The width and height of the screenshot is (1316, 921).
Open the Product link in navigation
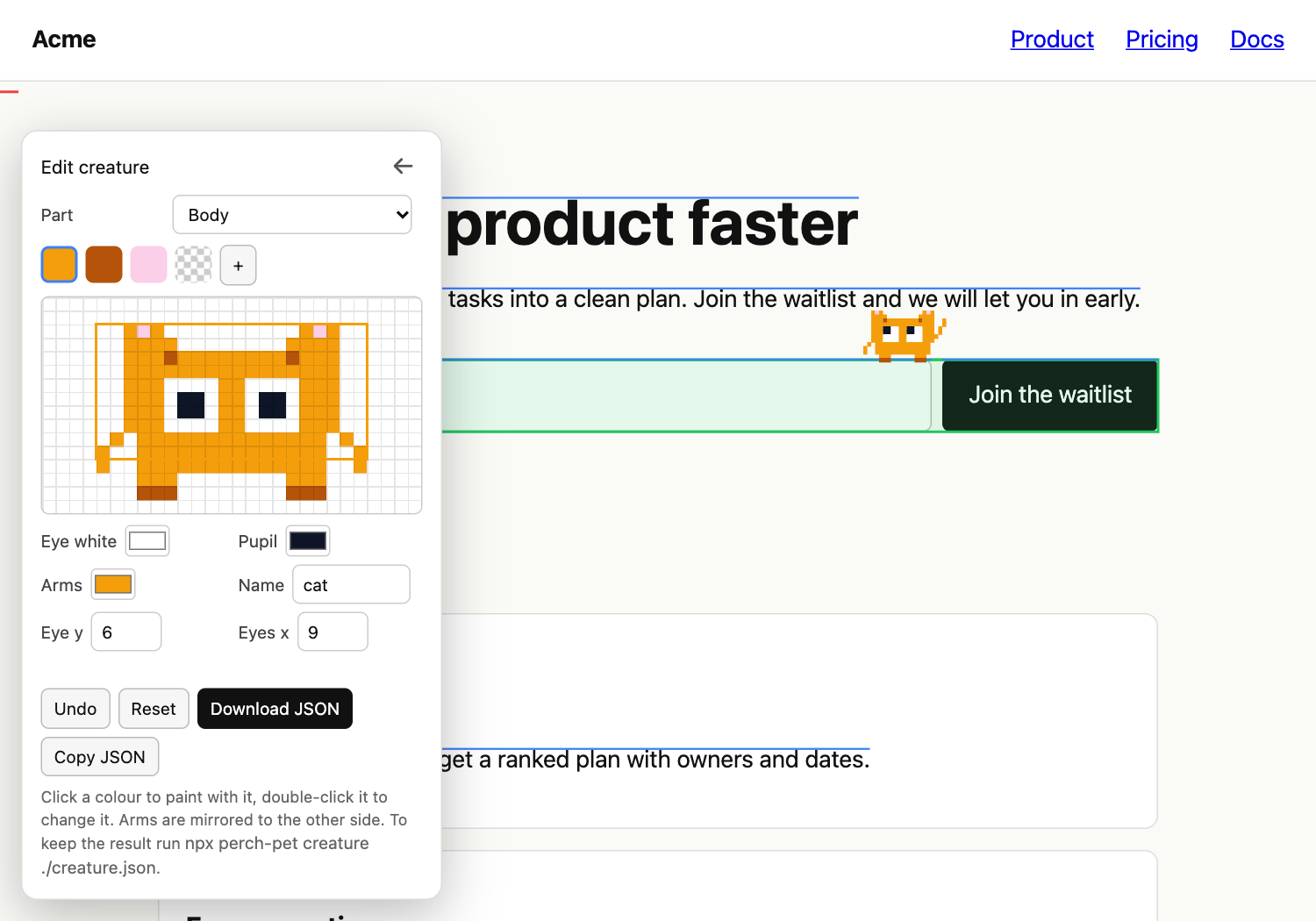(x=1052, y=39)
